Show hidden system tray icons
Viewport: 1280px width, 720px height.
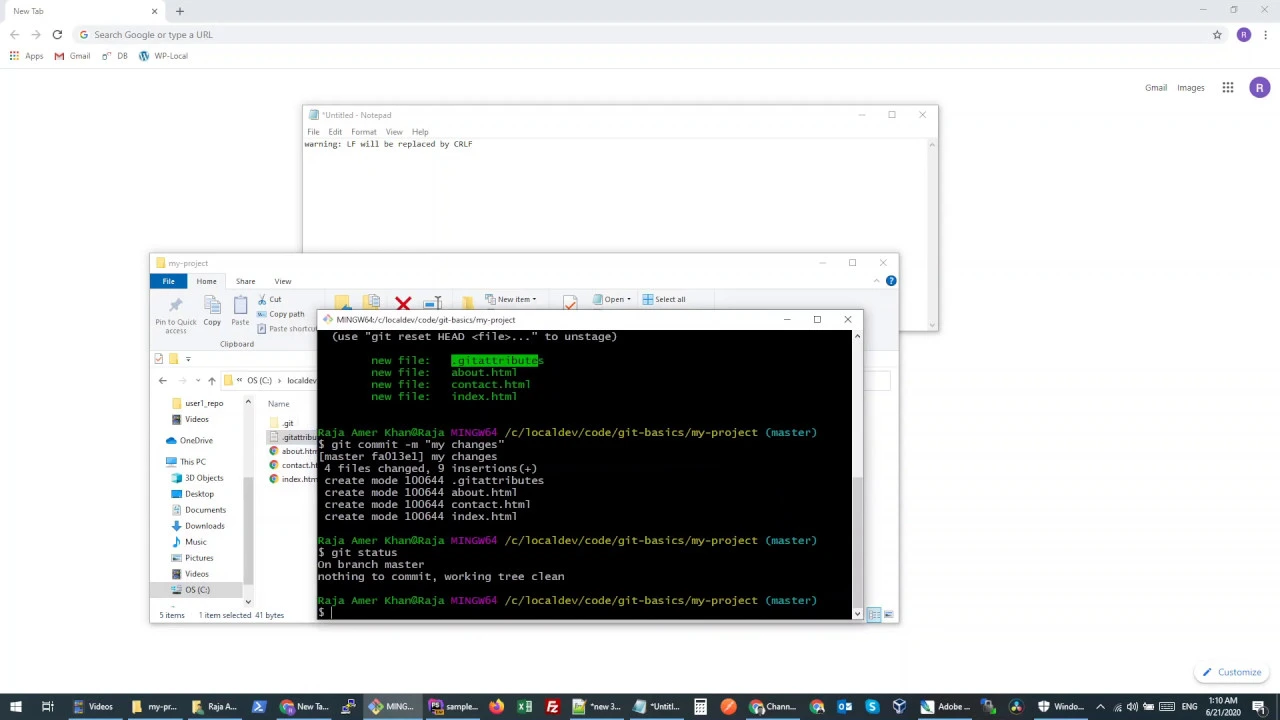pos(1100,707)
